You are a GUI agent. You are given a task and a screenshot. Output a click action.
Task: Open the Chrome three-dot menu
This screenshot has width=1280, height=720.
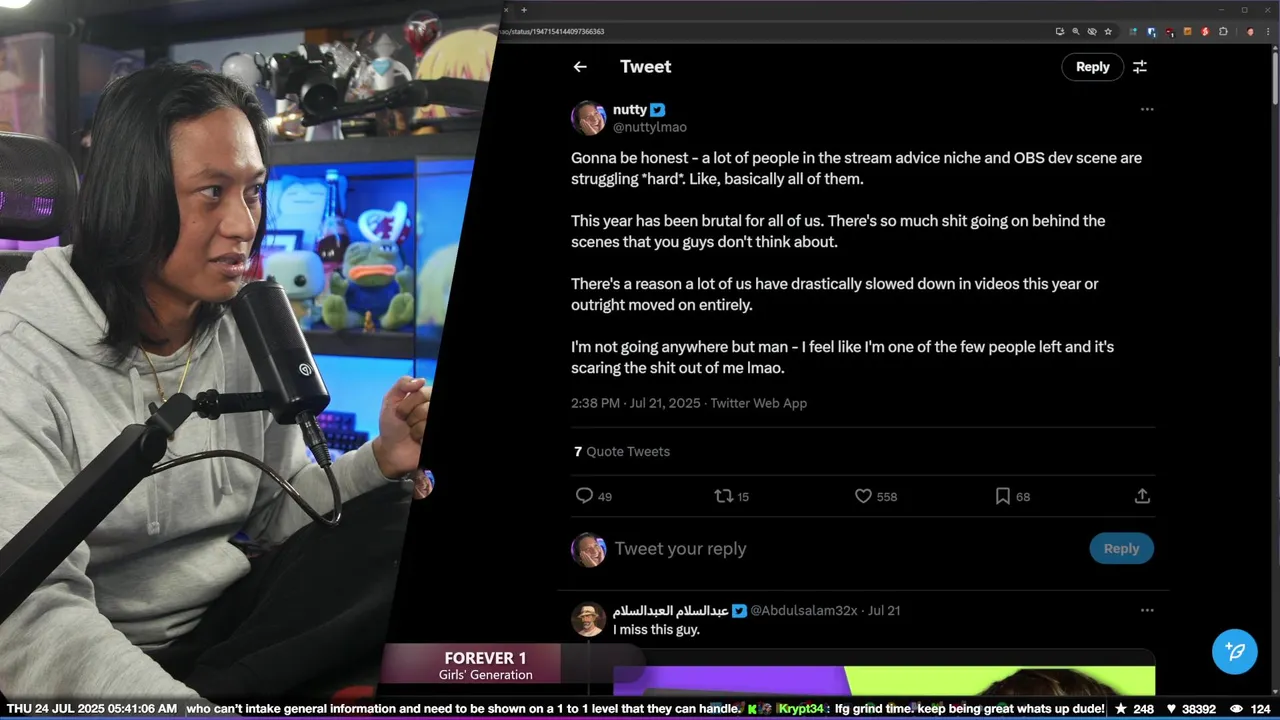pos(1268,32)
